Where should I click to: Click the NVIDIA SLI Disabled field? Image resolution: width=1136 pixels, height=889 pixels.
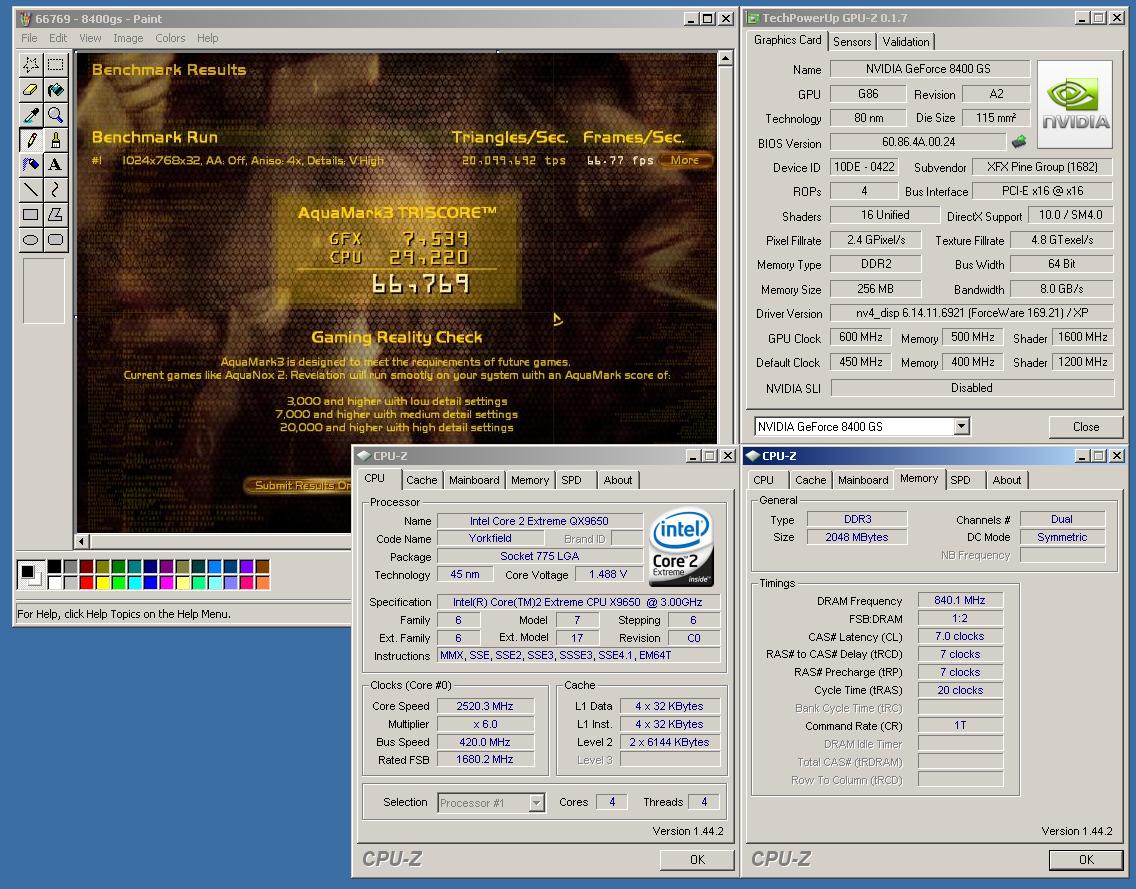(972, 388)
